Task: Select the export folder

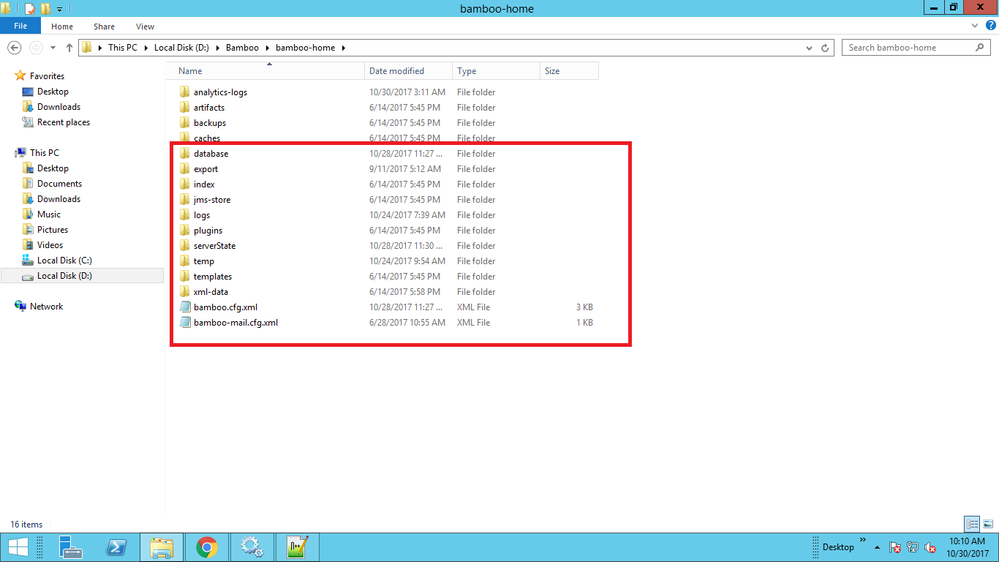Action: click(206, 169)
